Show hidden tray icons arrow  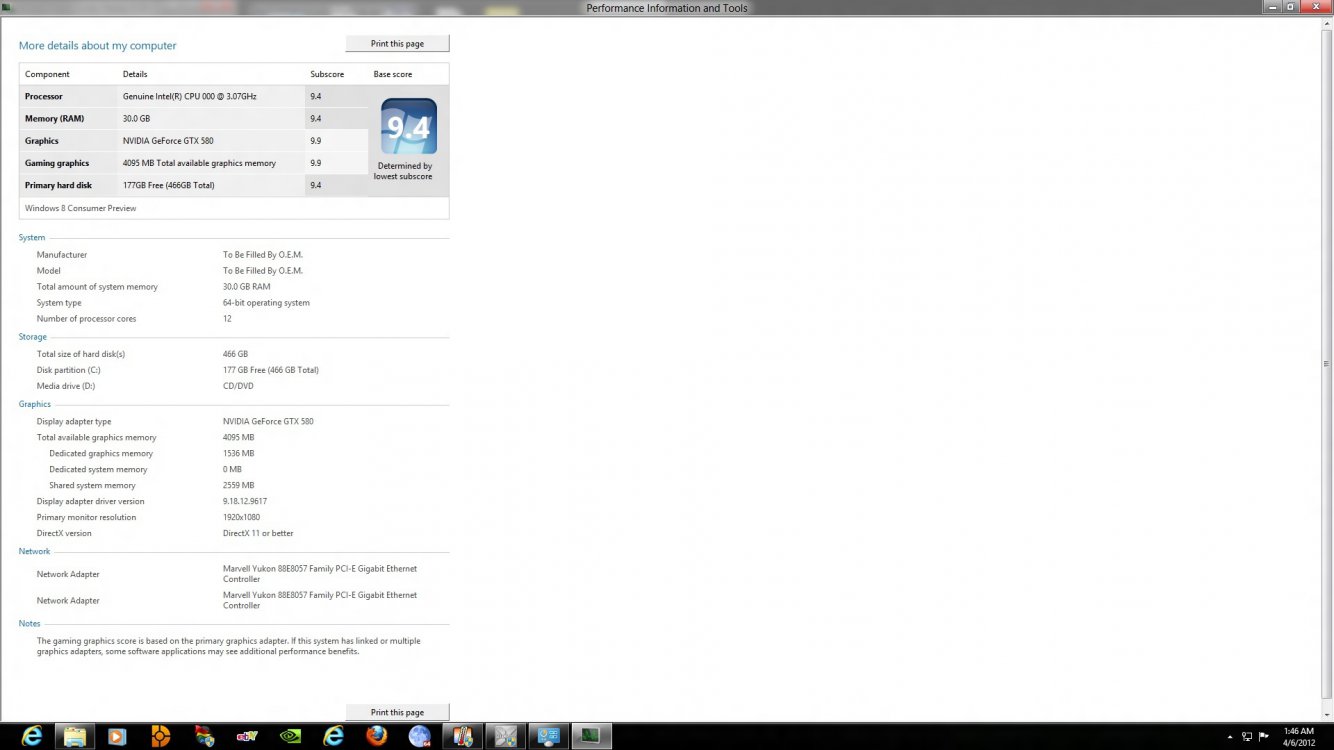pyautogui.click(x=1231, y=736)
